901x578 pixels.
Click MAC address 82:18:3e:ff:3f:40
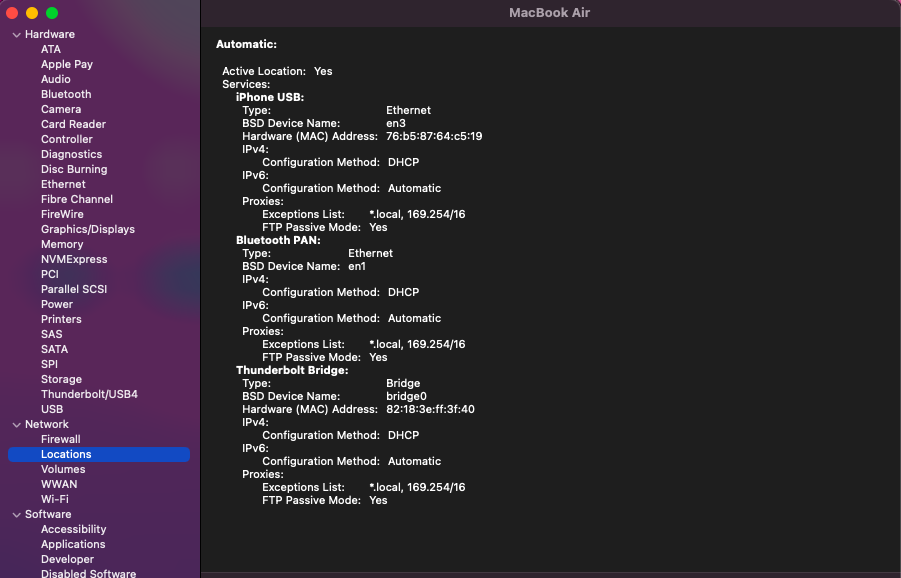(430, 409)
